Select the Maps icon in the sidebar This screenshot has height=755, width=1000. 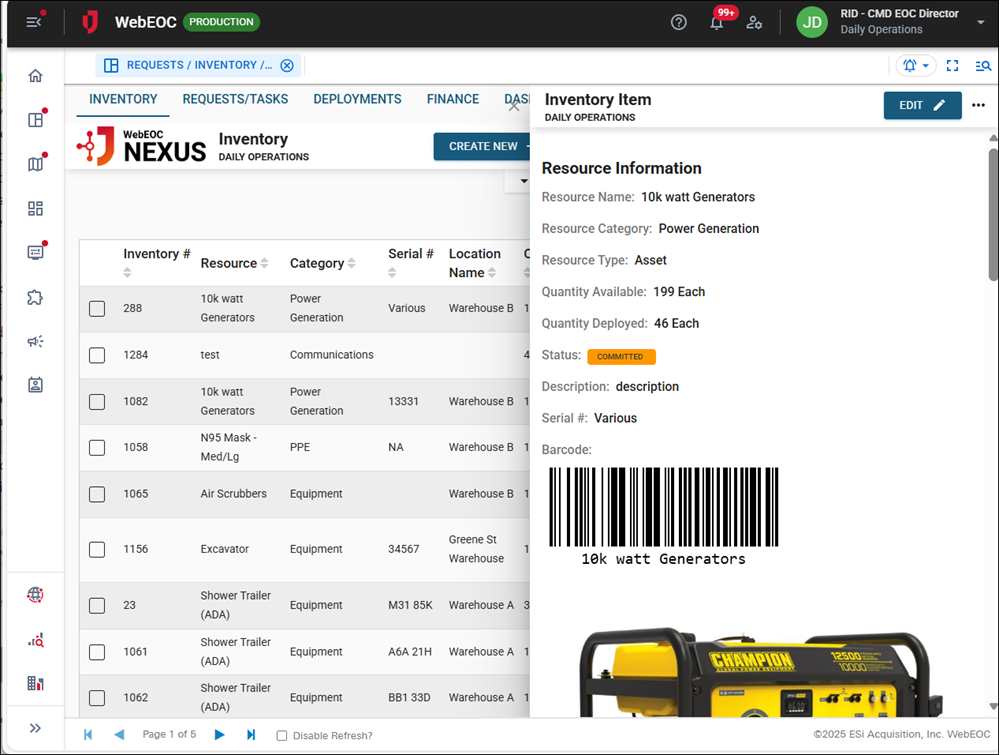coord(35,163)
